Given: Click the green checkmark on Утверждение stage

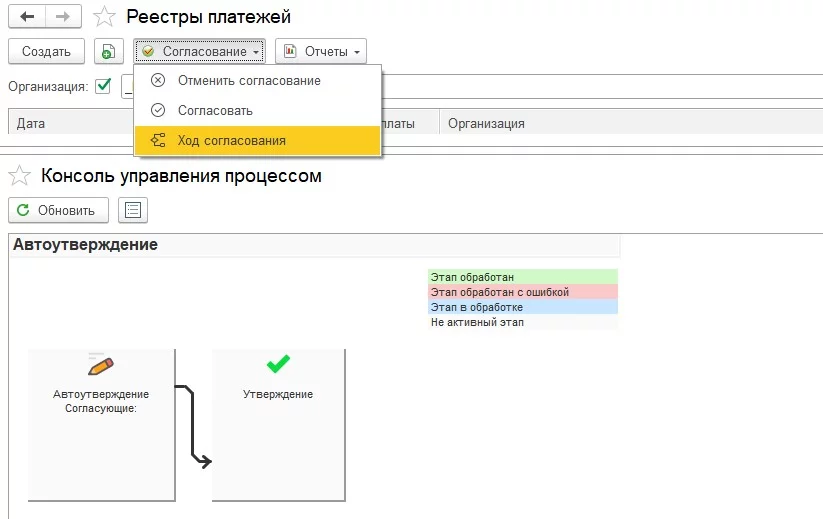Looking at the screenshot, I should coord(278,365).
